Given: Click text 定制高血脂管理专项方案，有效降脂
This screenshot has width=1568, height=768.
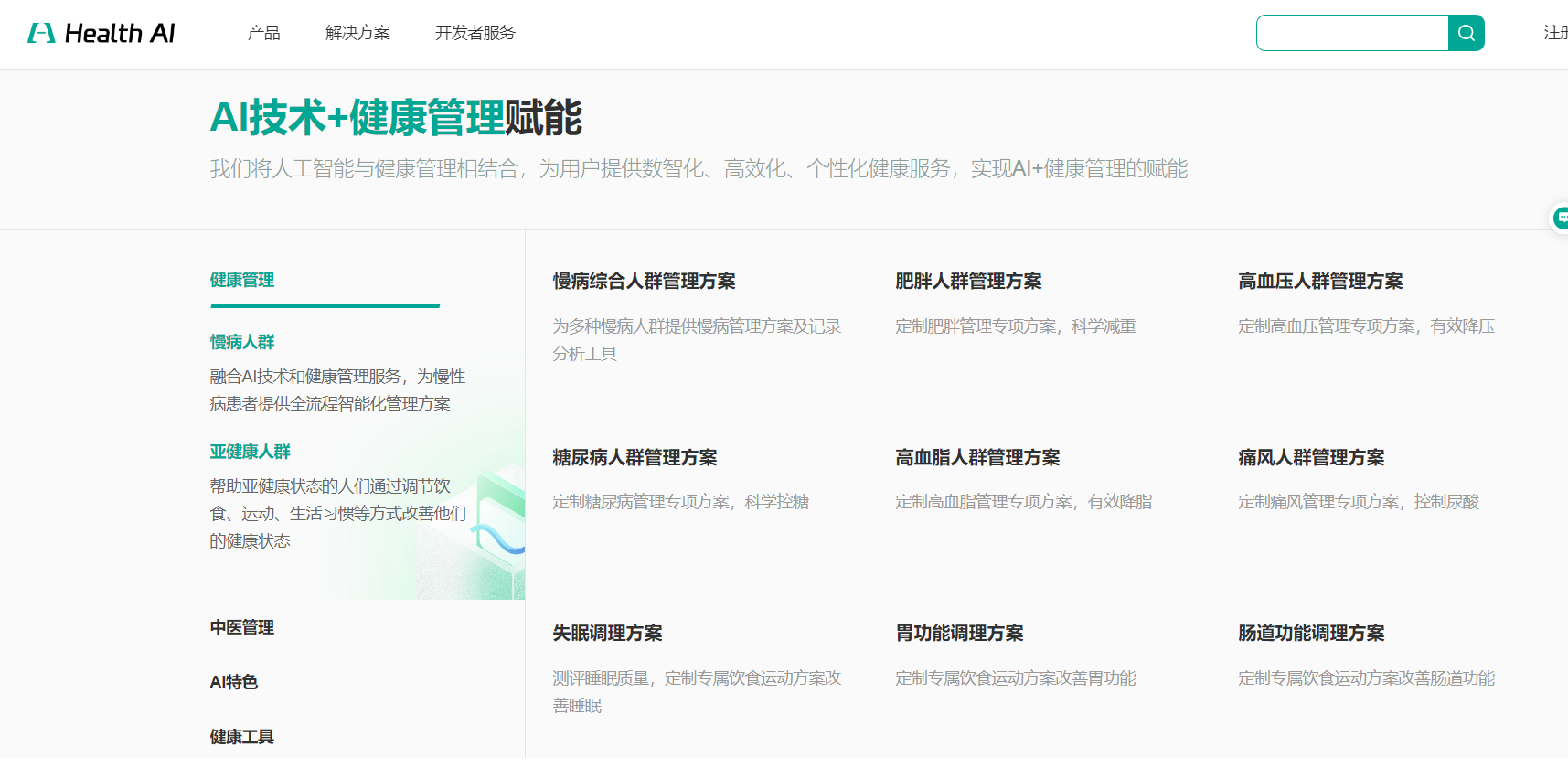Looking at the screenshot, I should click(1024, 502).
